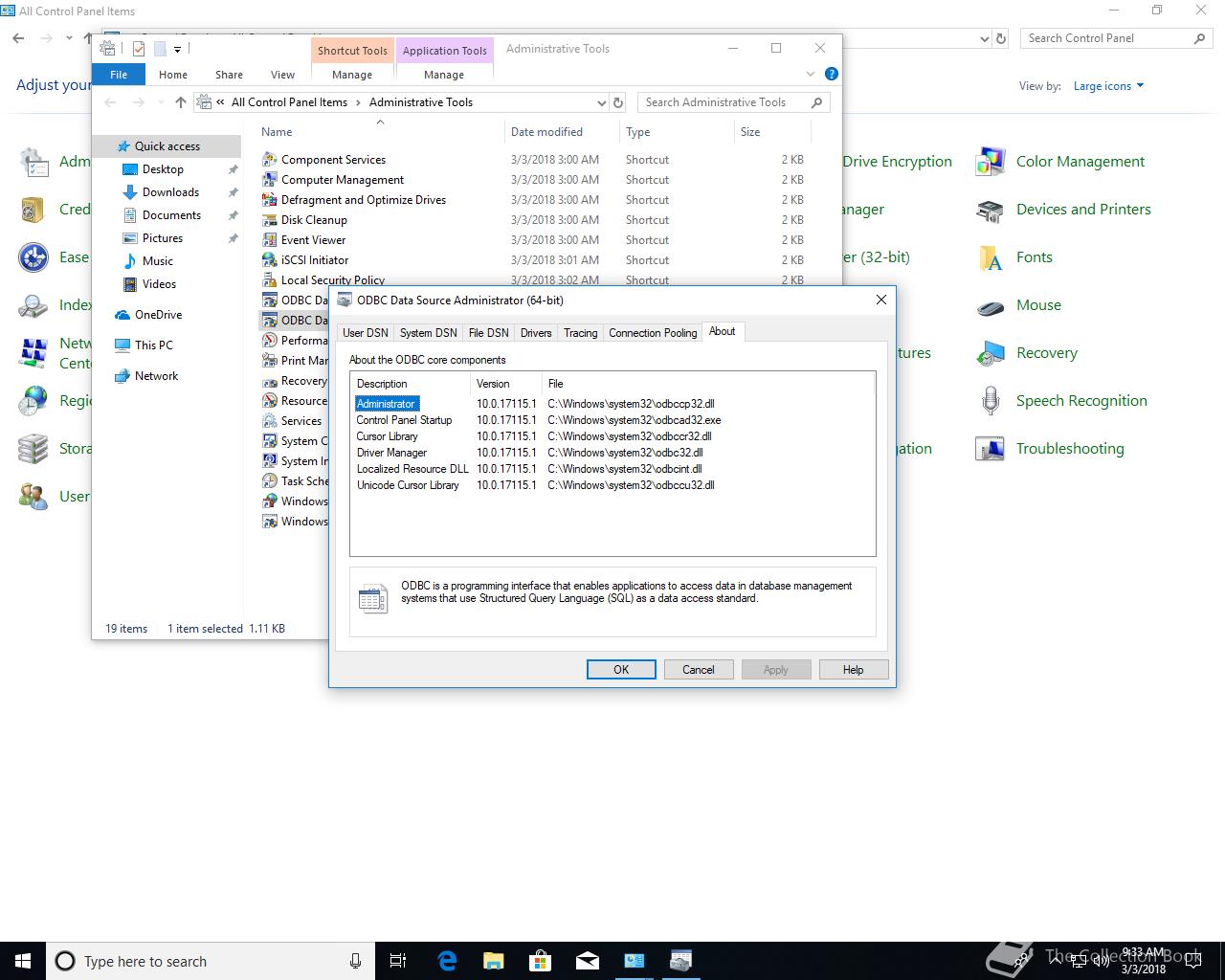
Task: Open the File ribbon menu
Action: pos(119,75)
